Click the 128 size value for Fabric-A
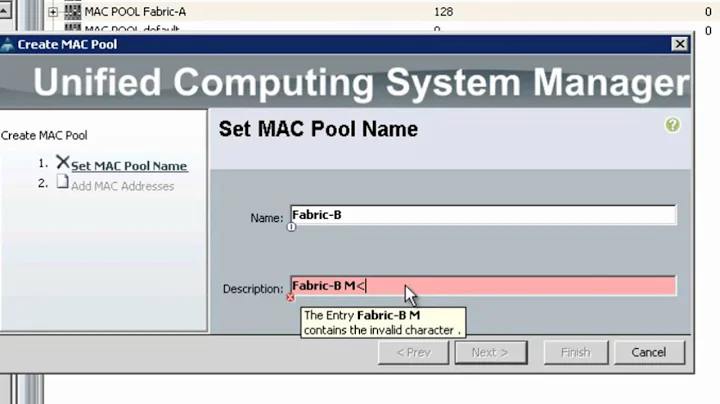Image resolution: width=720 pixels, height=404 pixels. pyautogui.click(x=444, y=11)
